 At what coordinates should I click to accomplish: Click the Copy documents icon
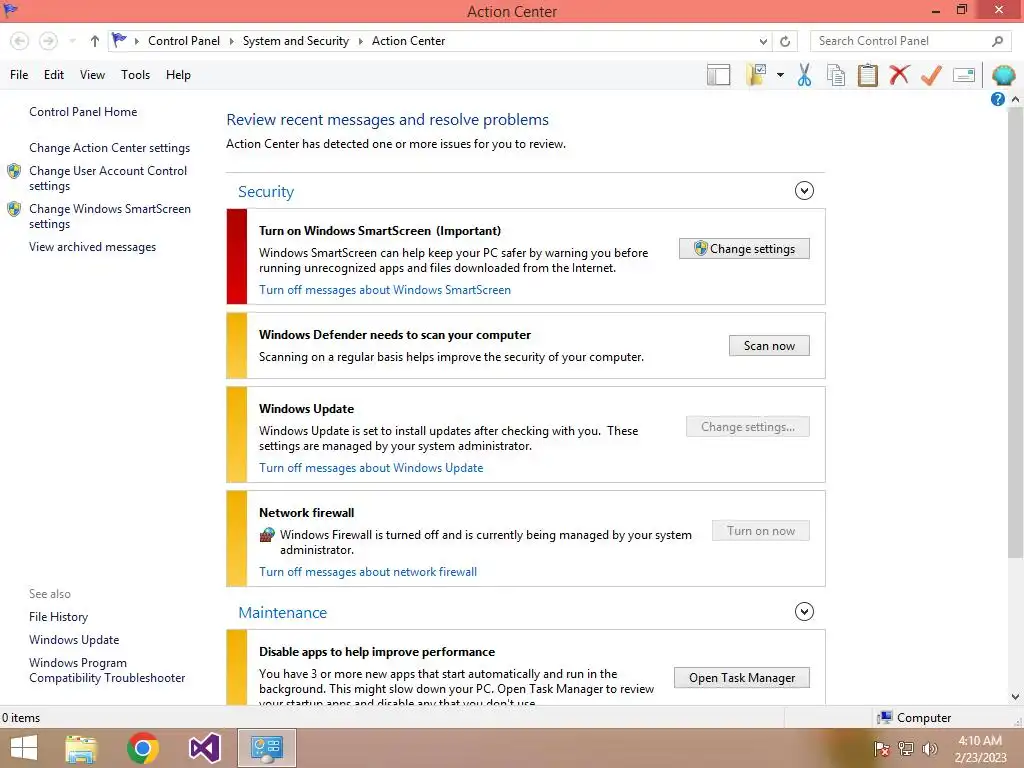point(836,75)
